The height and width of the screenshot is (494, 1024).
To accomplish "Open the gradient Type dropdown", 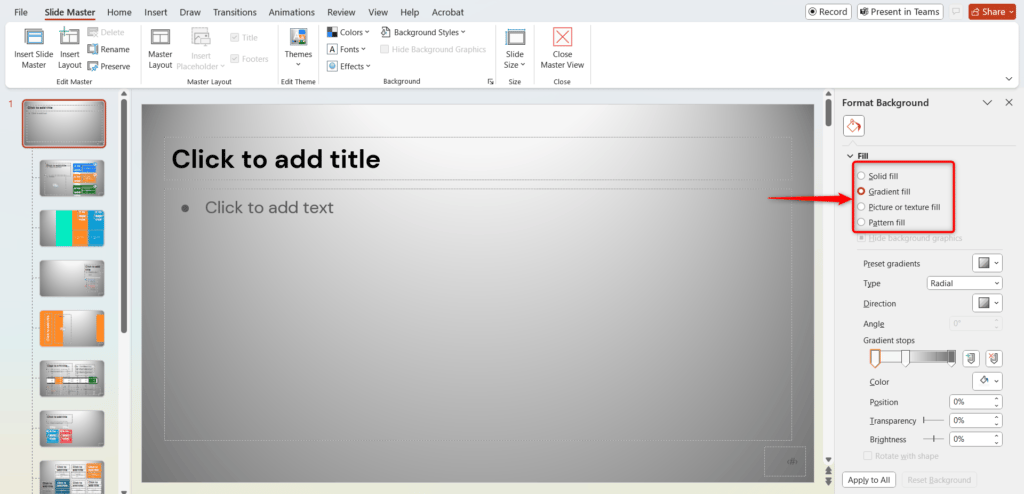I will click(x=964, y=283).
